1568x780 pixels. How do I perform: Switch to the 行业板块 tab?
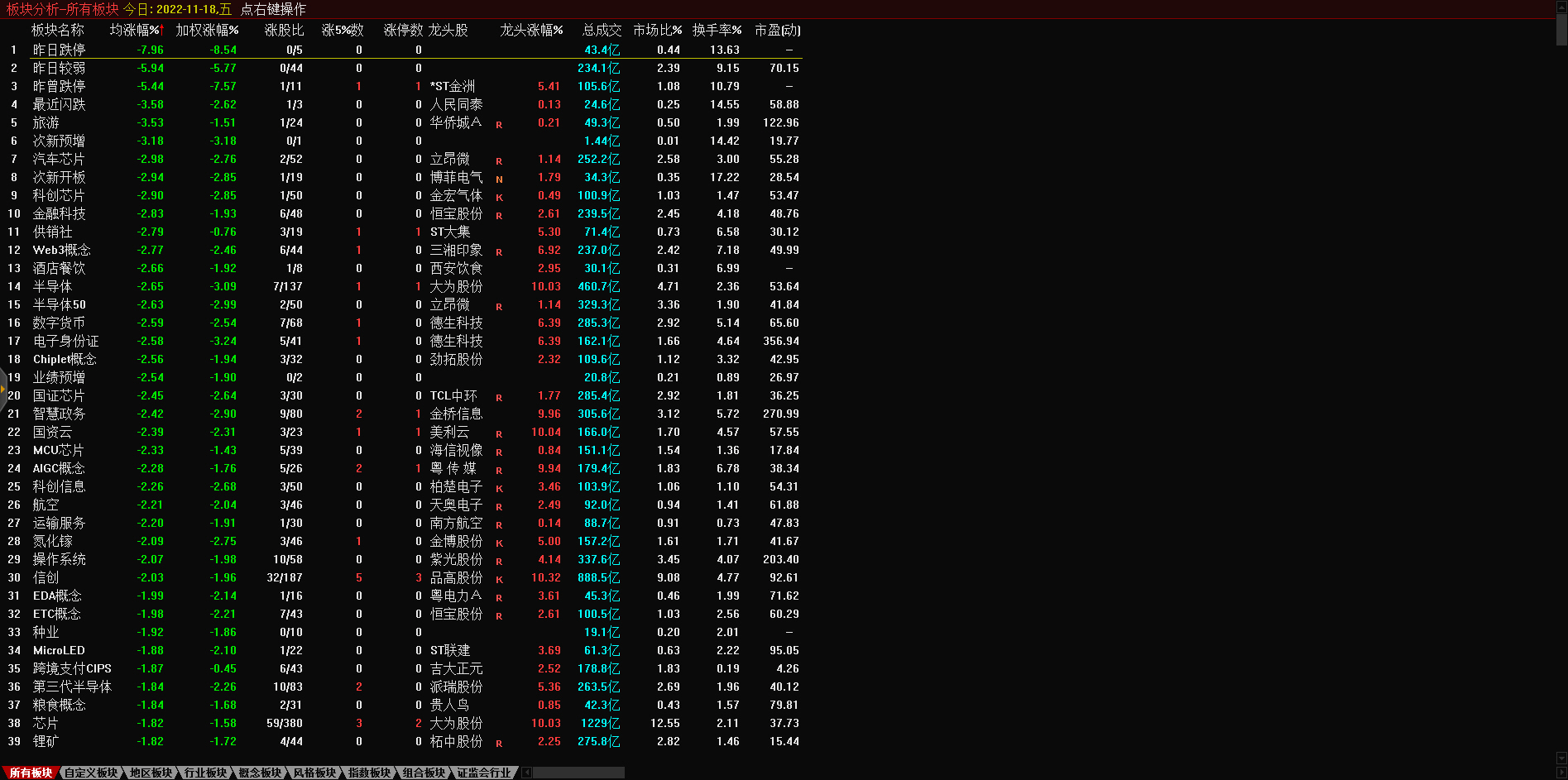click(x=205, y=773)
